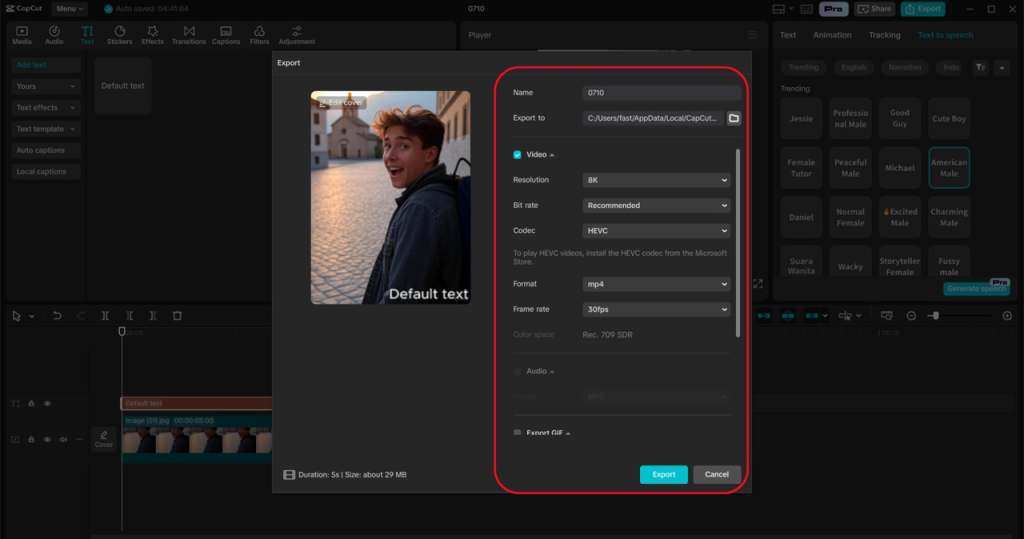The image size is (1024, 539).
Task: Open the Captions panel icon
Action: [226, 35]
